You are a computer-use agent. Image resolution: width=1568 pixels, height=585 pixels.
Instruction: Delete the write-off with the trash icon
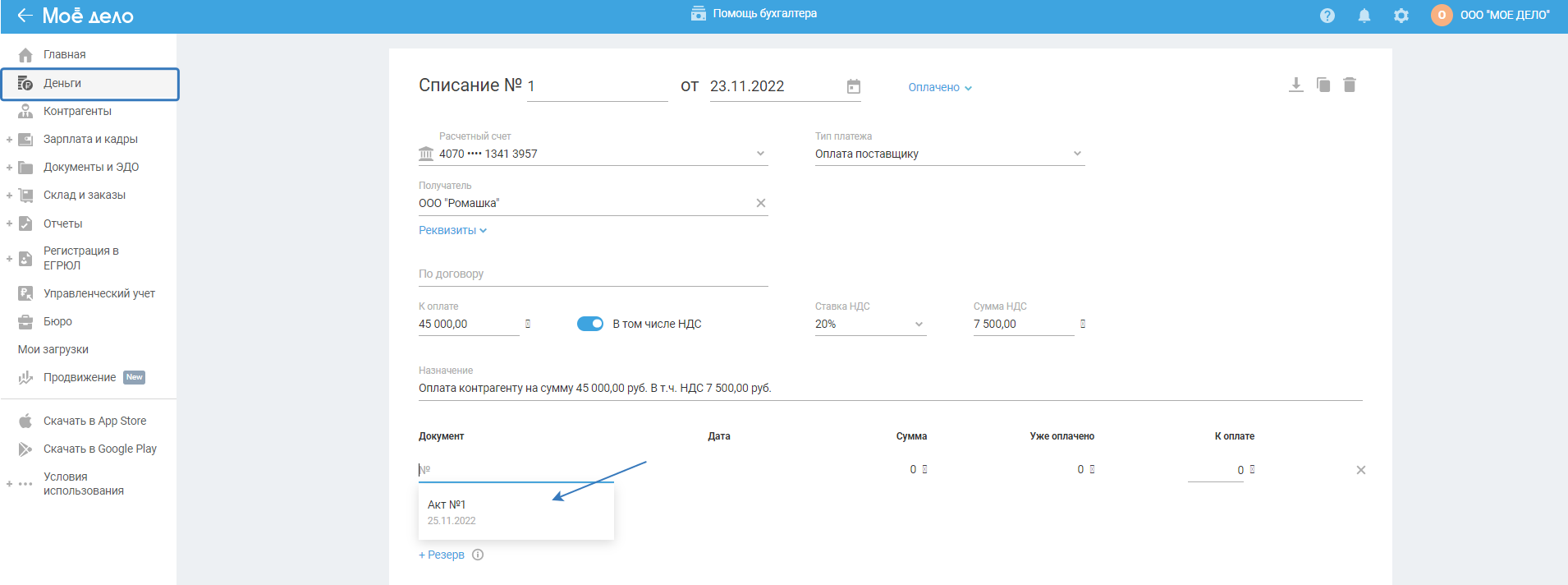pyautogui.click(x=1350, y=85)
